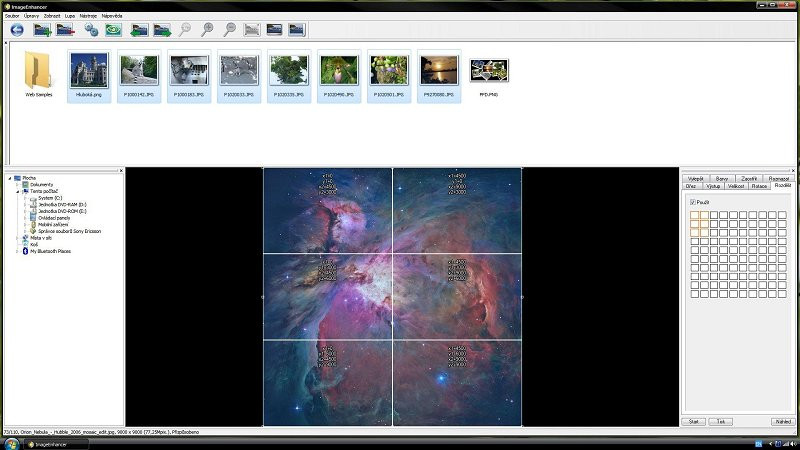Expand the Dokumenty tree node

pos(17,185)
